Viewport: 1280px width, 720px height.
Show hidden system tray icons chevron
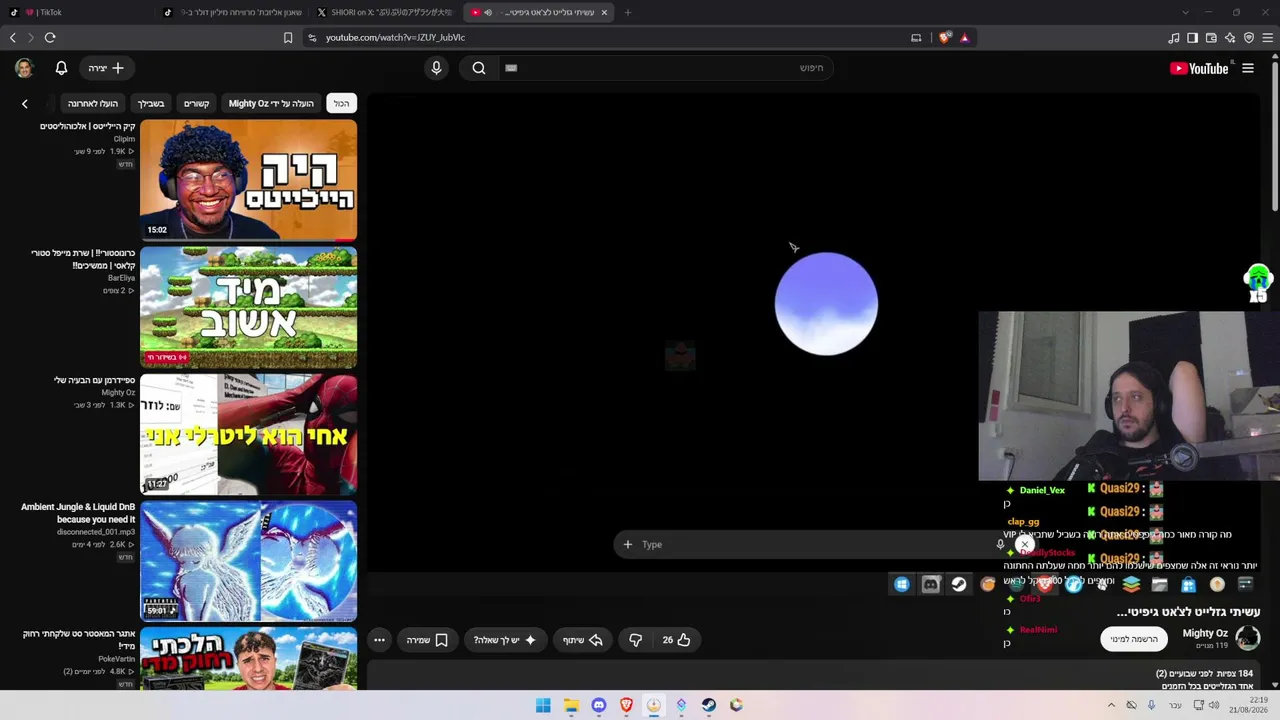click(1111, 705)
